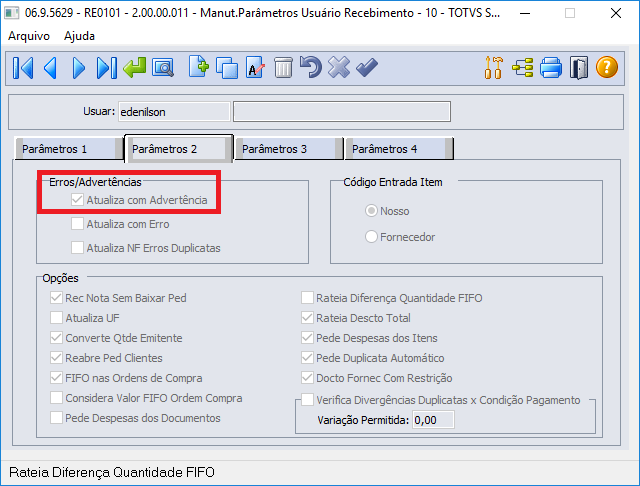Modify the record with the edit icon

pyautogui.click(x=255, y=68)
